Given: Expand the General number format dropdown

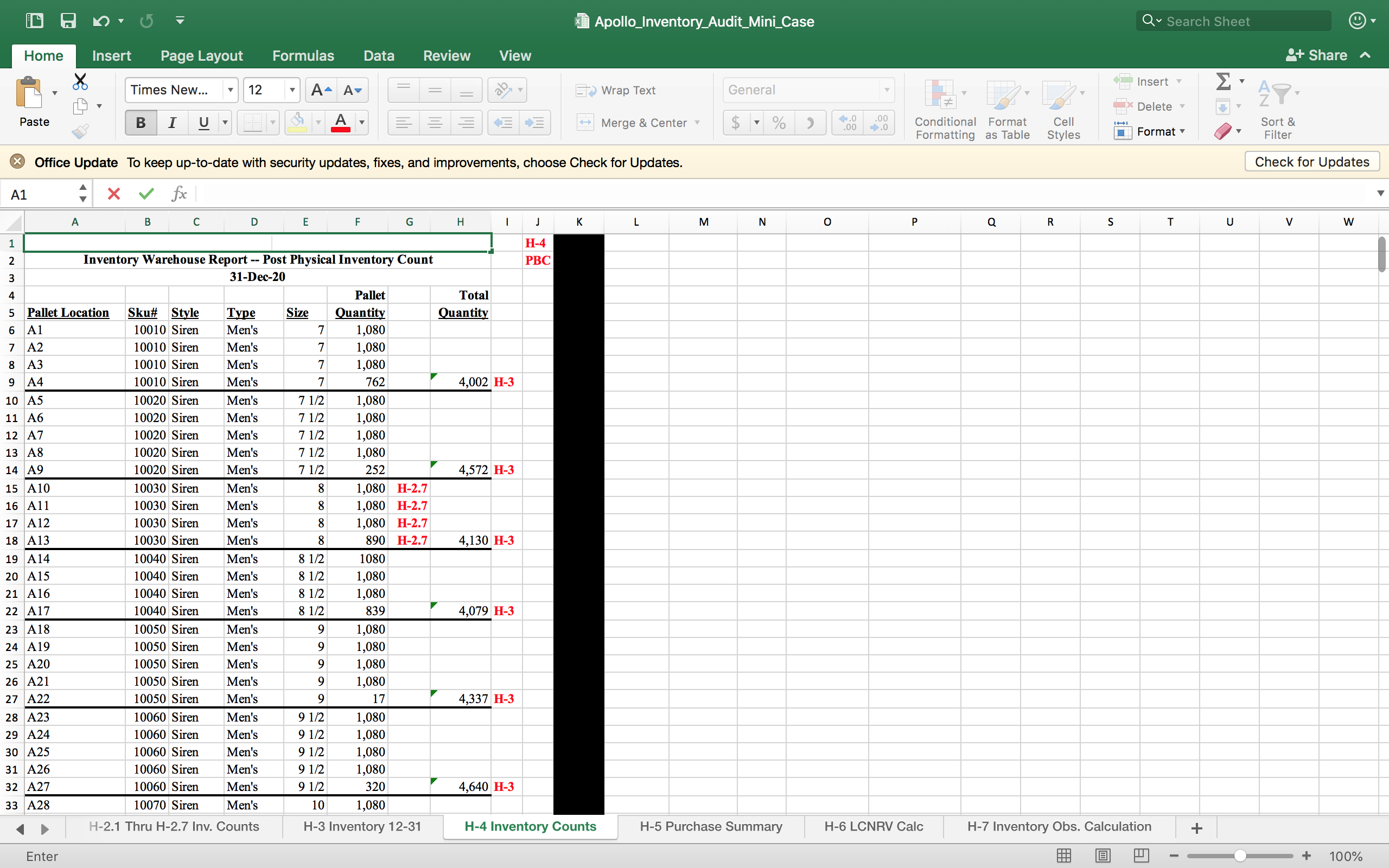Looking at the screenshot, I should (x=886, y=90).
